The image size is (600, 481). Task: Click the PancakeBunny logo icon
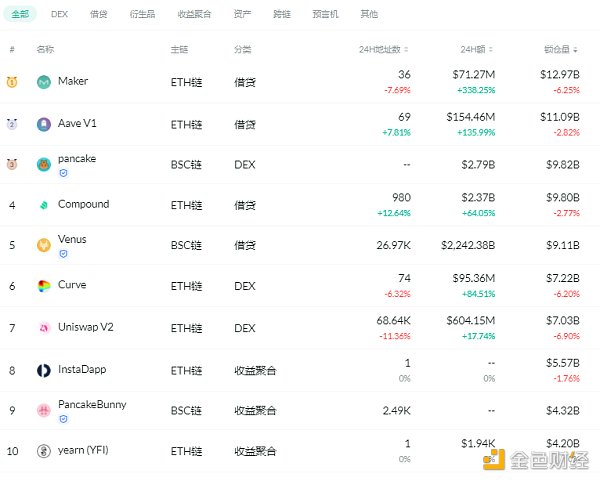tap(44, 411)
